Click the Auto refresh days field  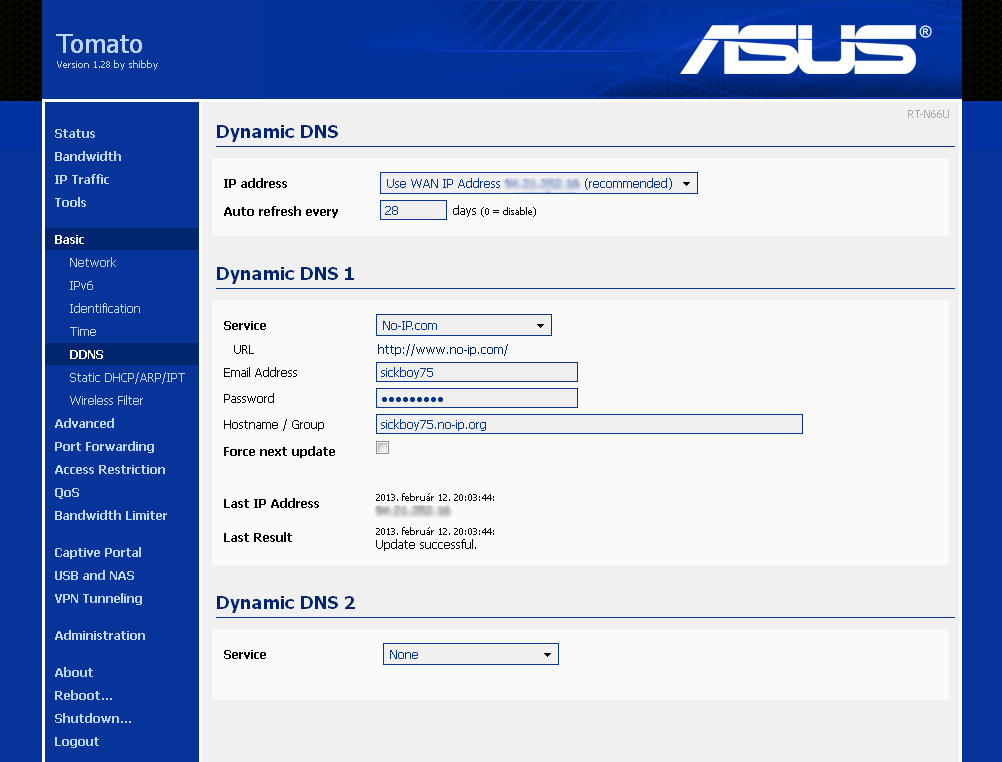pyautogui.click(x=413, y=210)
